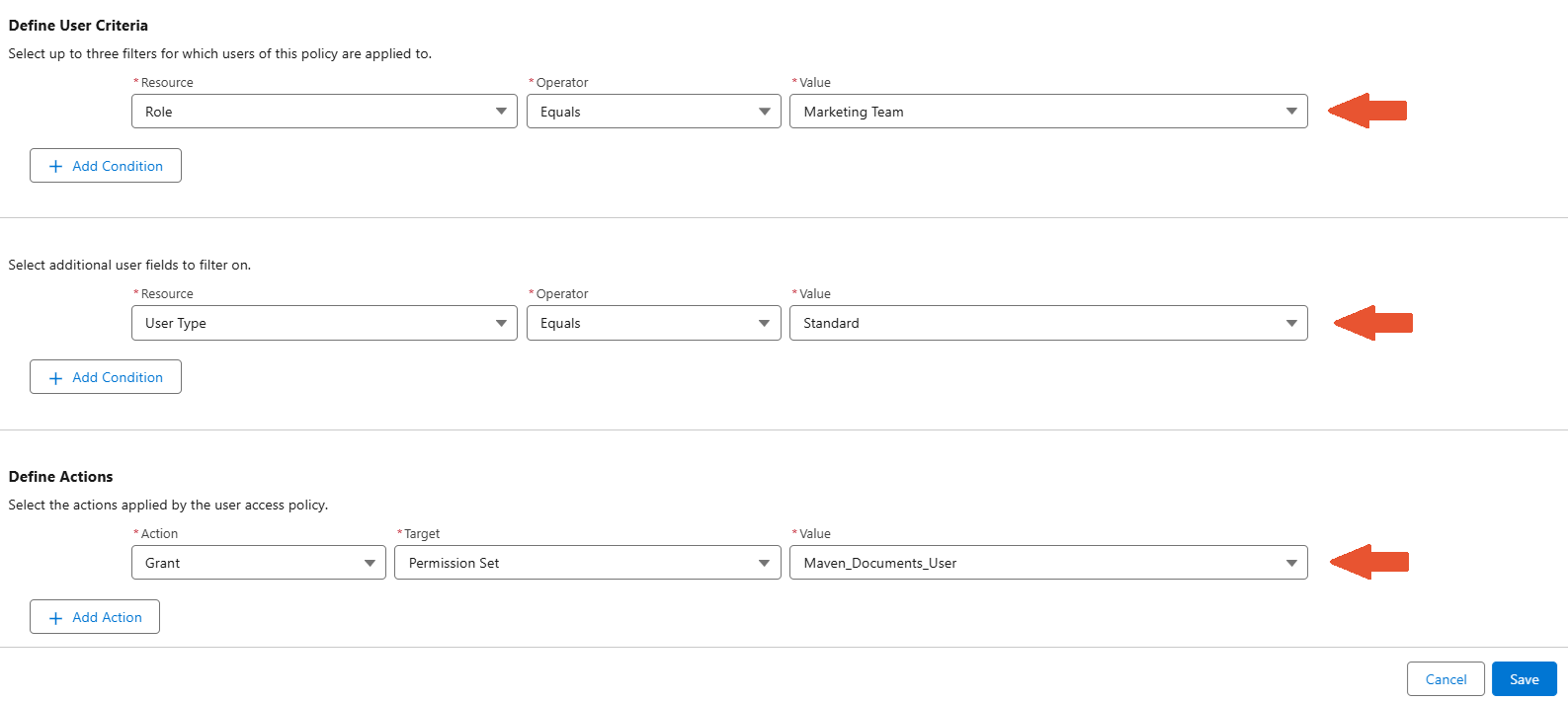Click Add Condition below the User Type filter
This screenshot has height=702, width=1568.
[x=106, y=377]
